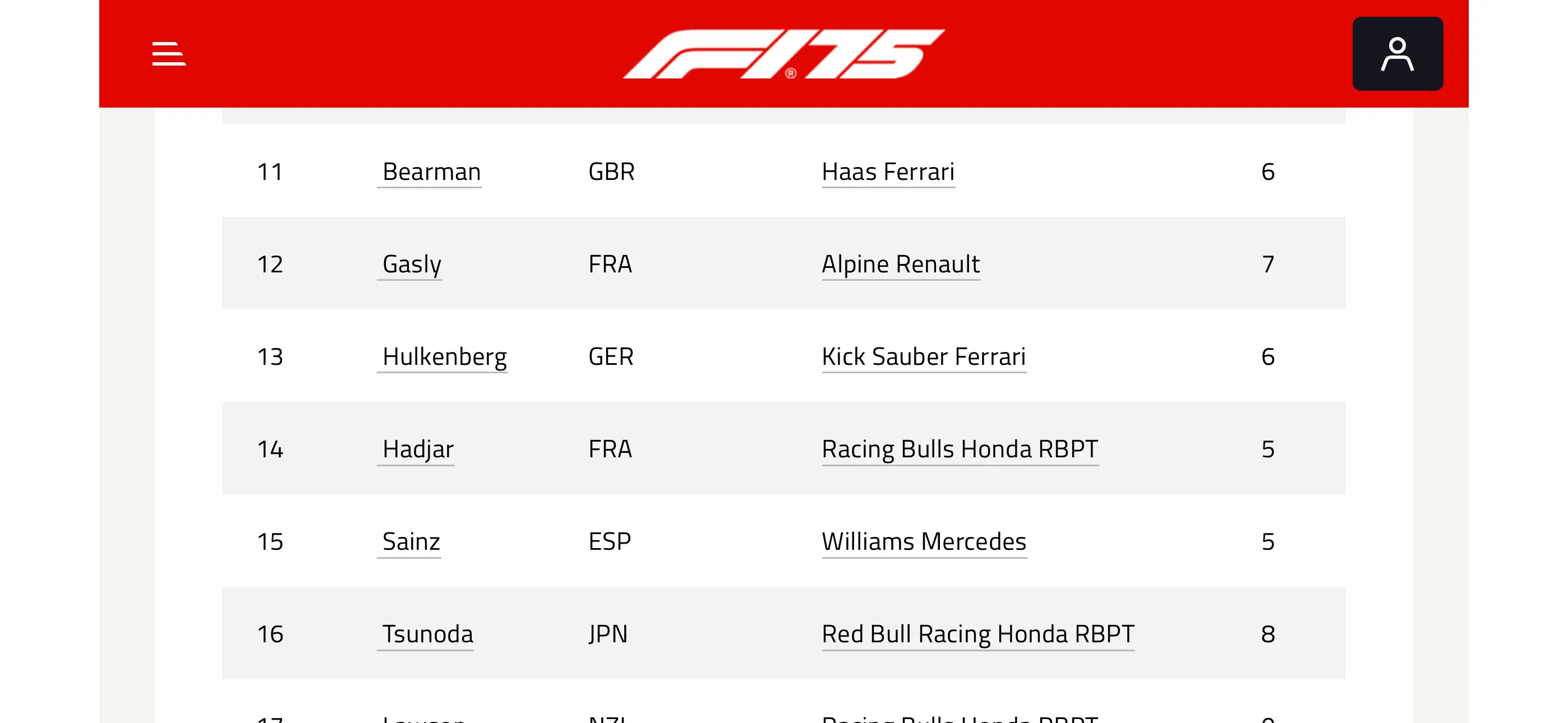Open Haas Ferrari team page
The width and height of the screenshot is (1568, 723).
point(888,172)
